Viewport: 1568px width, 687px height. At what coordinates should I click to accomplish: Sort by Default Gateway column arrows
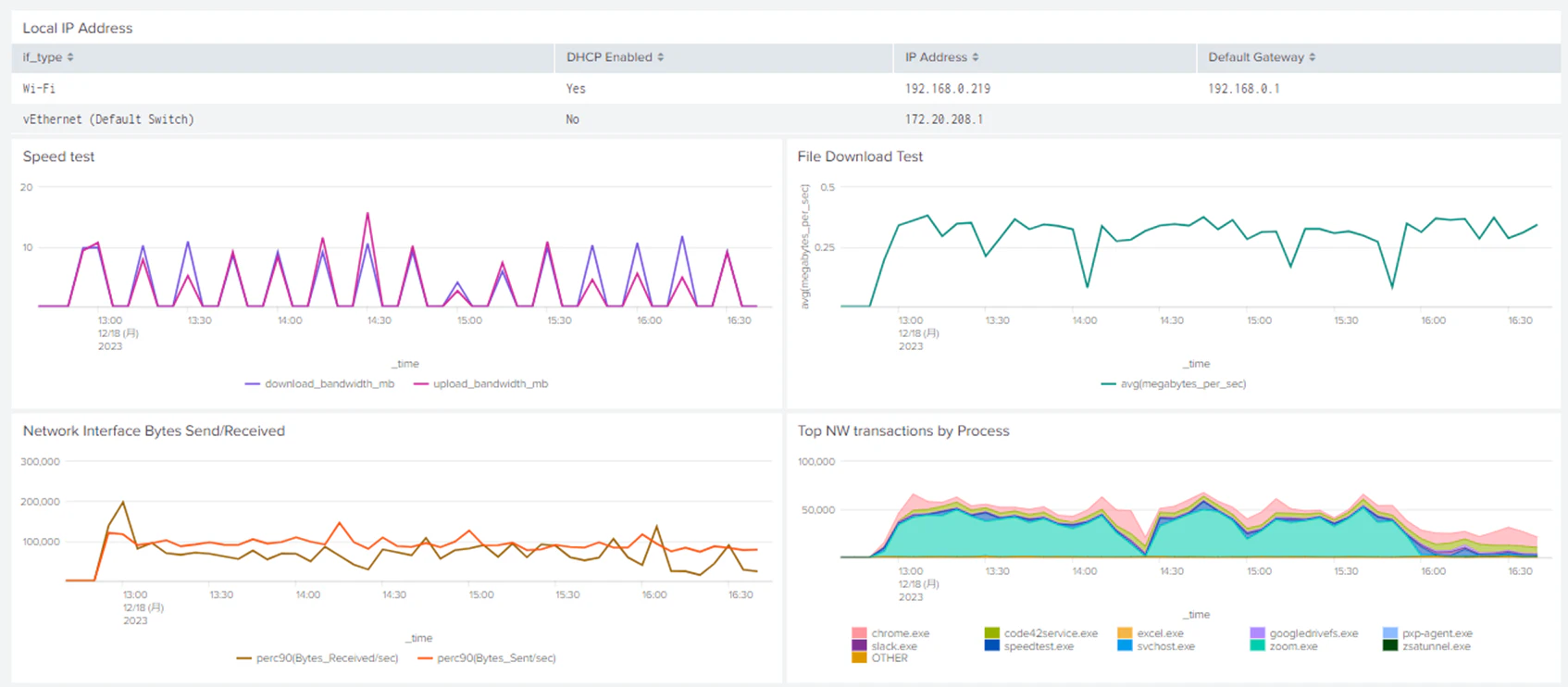point(1313,57)
